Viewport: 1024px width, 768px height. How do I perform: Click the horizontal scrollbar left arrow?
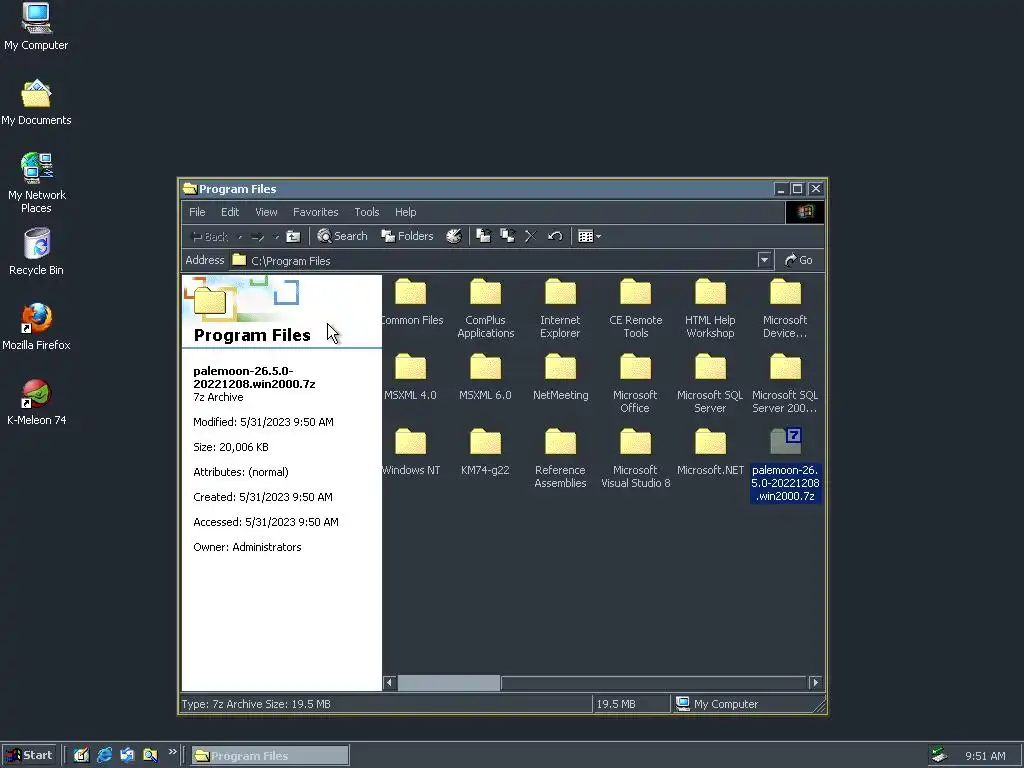click(x=389, y=682)
